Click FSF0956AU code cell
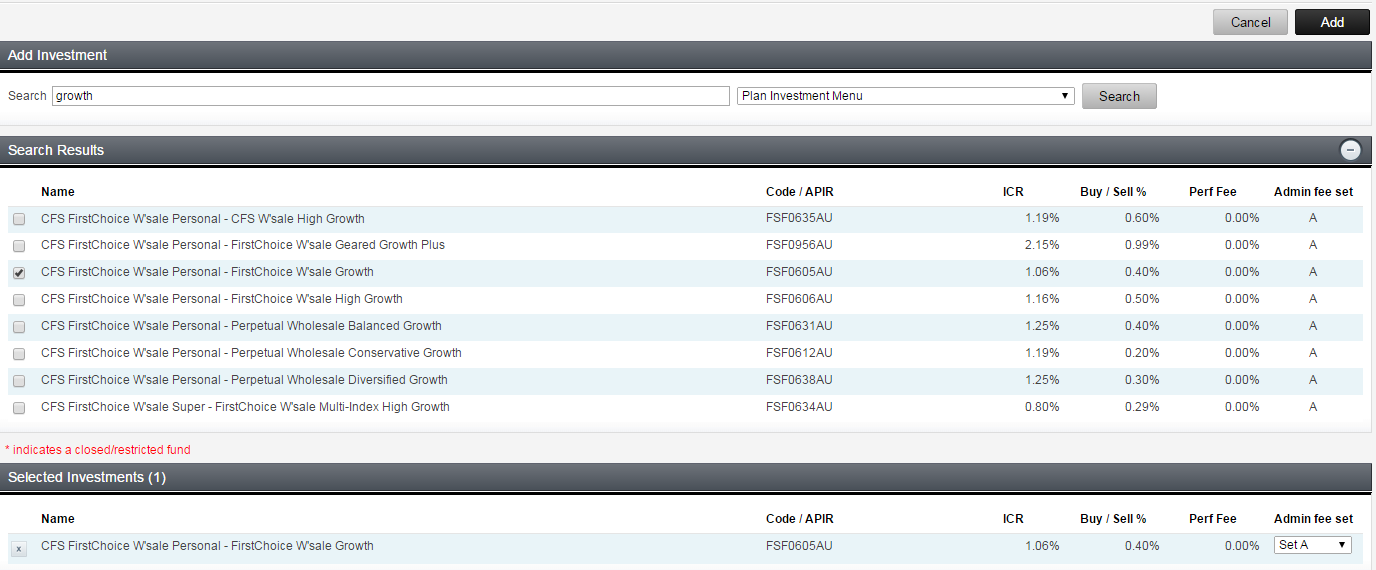Viewport: 1376px width, 570px height. coord(799,245)
